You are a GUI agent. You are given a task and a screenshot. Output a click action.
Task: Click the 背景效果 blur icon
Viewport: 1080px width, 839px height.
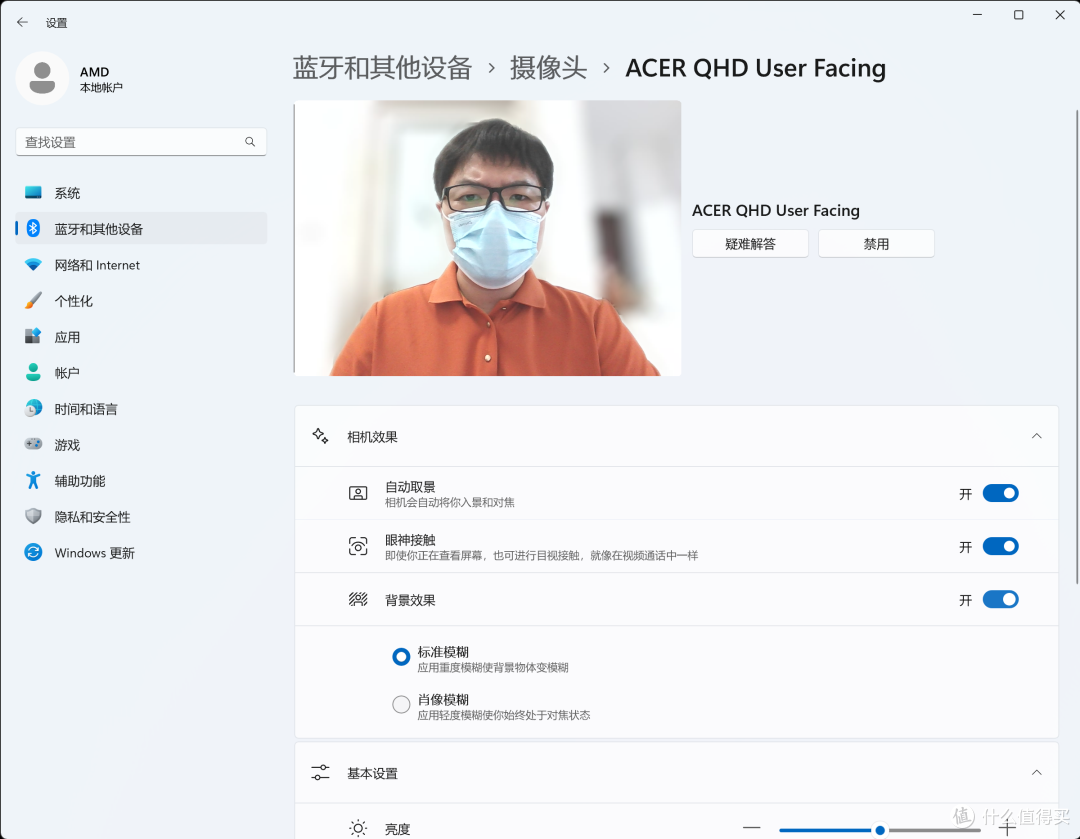tap(358, 599)
